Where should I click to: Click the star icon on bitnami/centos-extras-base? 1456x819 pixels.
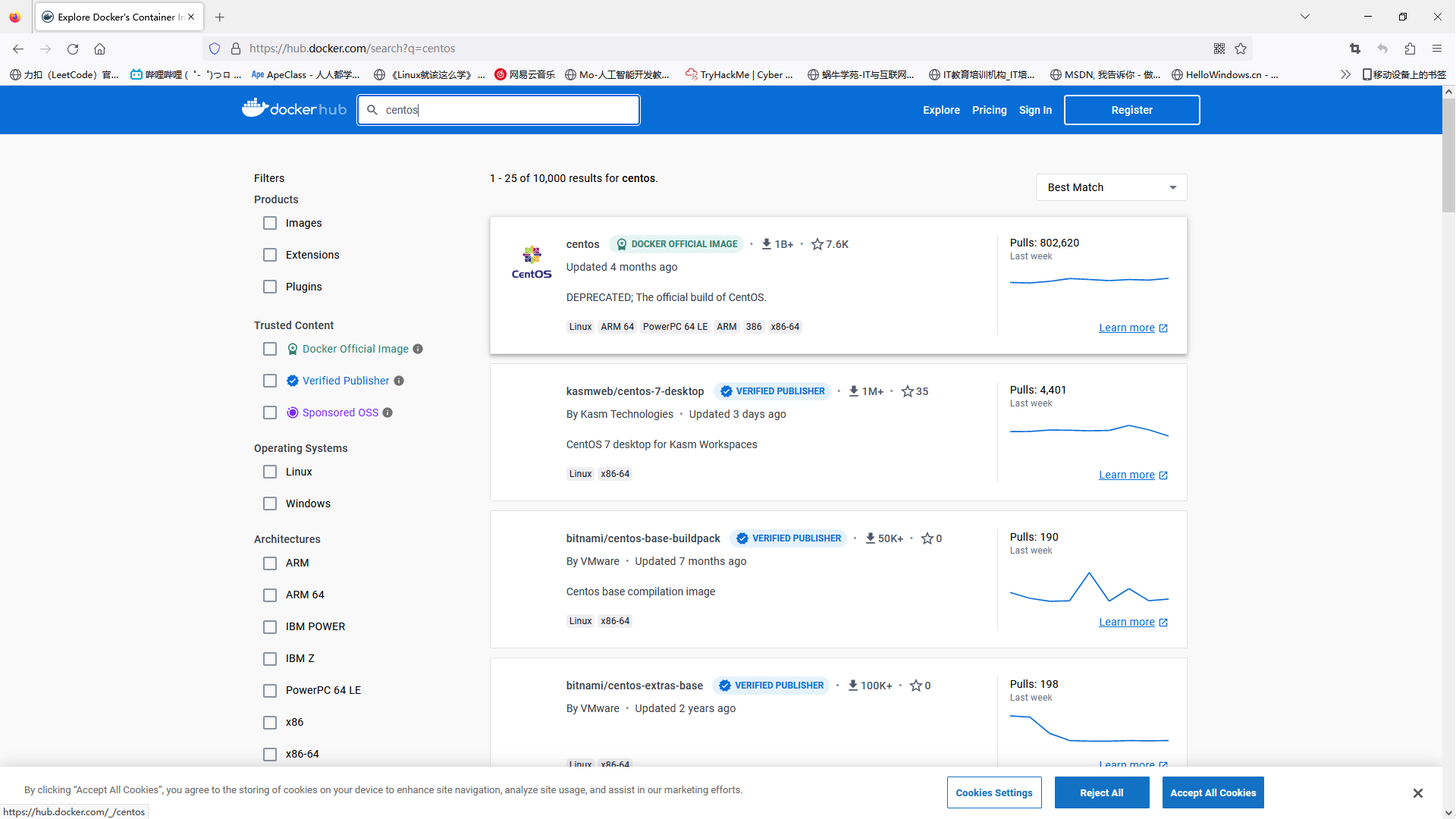click(916, 686)
